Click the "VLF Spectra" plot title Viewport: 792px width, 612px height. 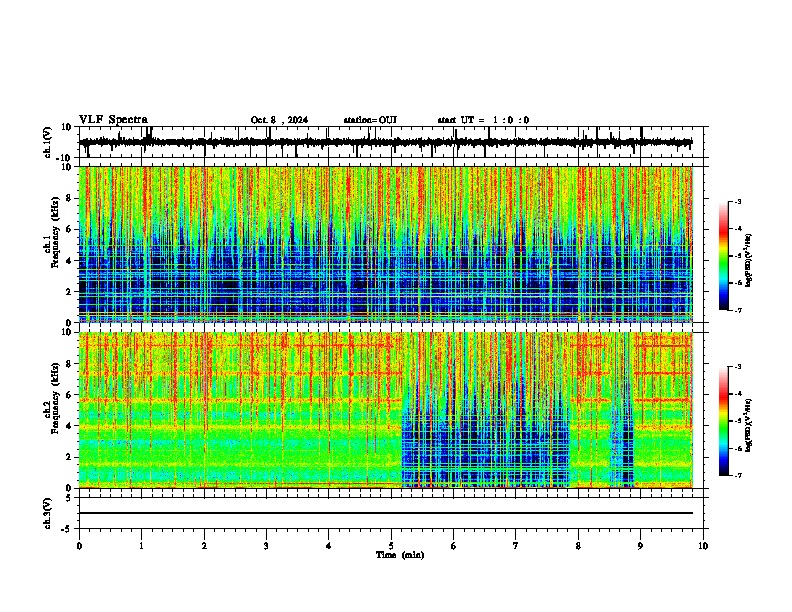(x=113, y=120)
